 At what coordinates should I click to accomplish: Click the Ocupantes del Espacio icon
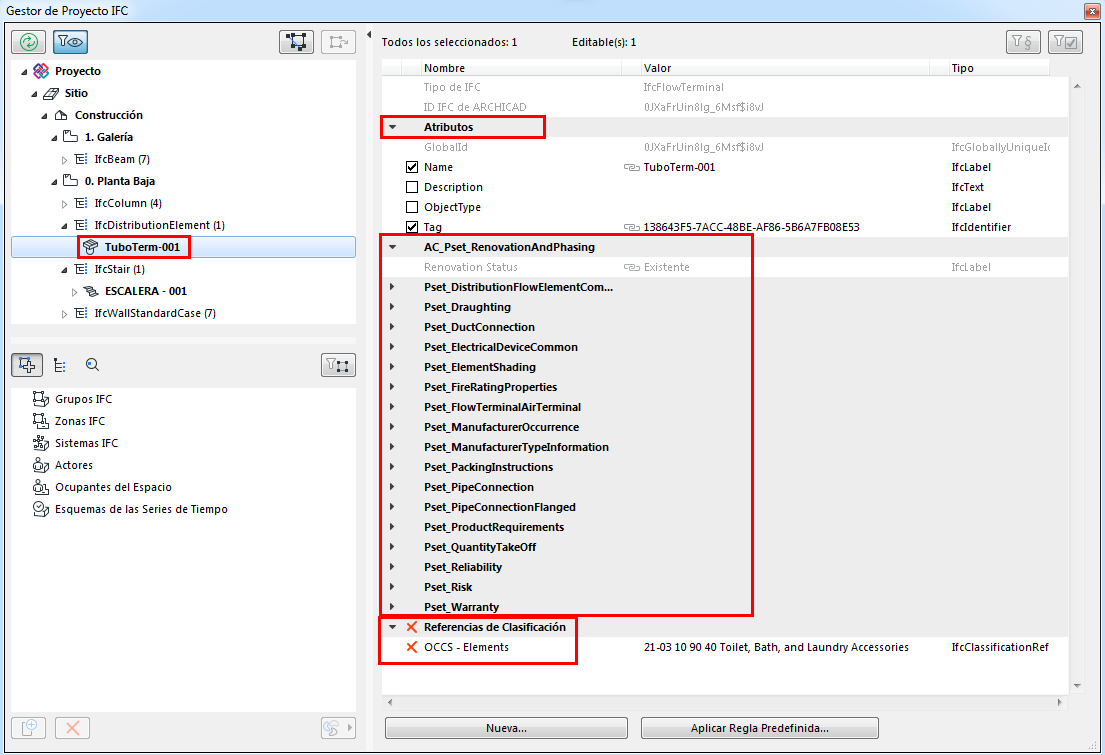coord(41,487)
